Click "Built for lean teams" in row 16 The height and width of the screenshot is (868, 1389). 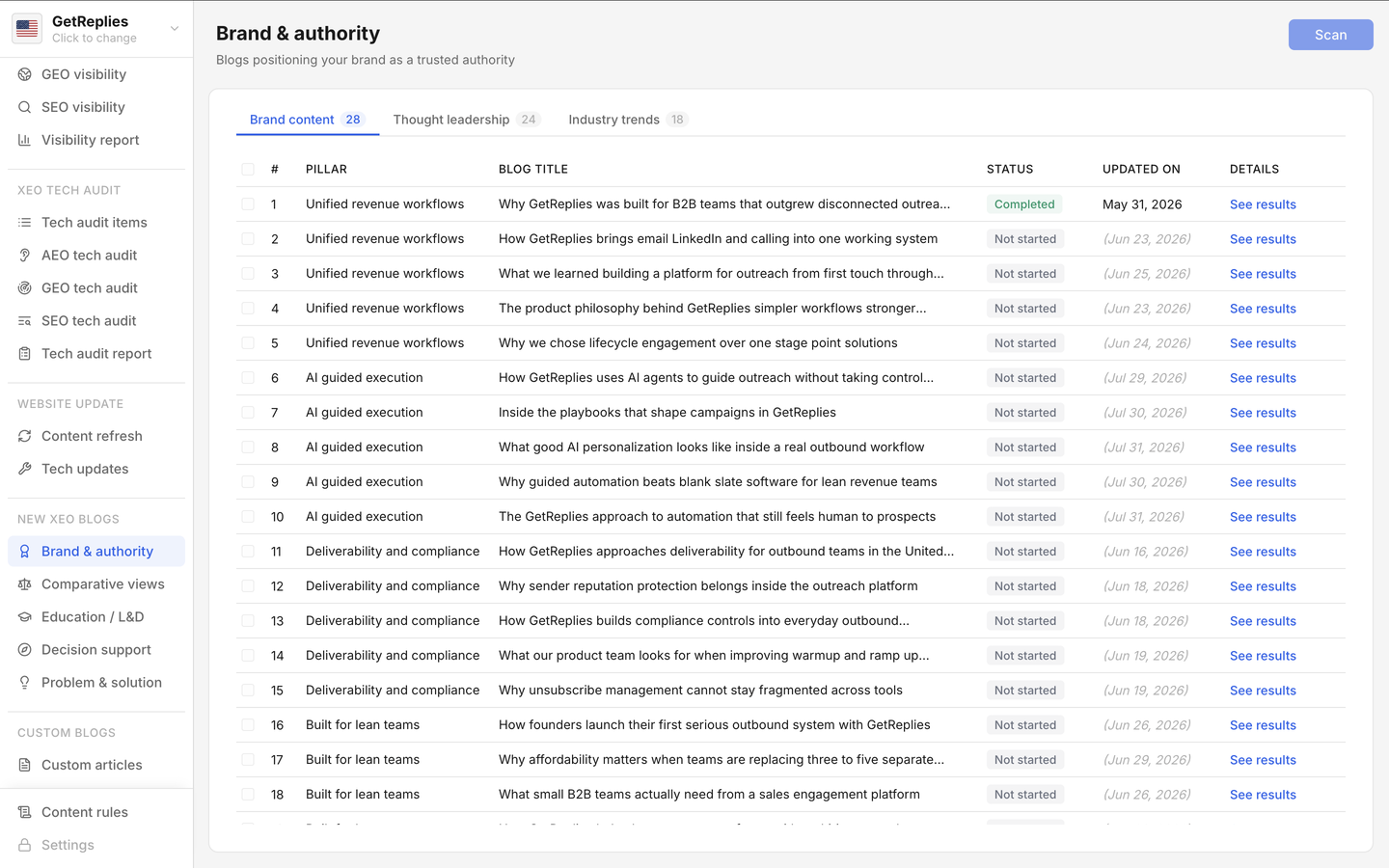point(363,725)
